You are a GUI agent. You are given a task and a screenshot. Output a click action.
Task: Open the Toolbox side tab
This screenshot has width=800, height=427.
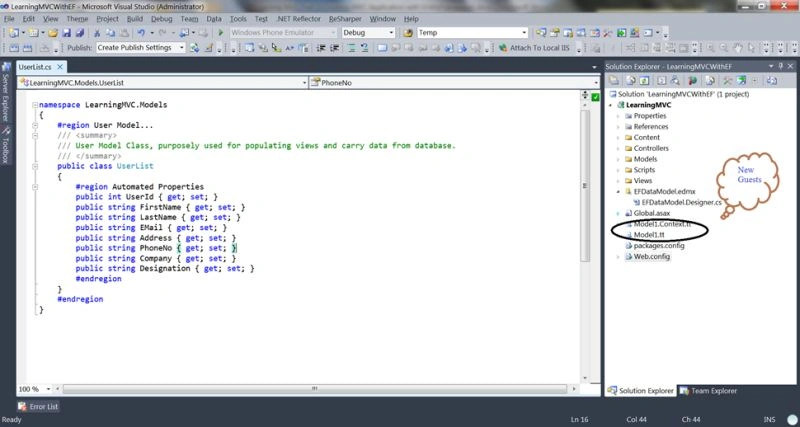tap(6, 145)
